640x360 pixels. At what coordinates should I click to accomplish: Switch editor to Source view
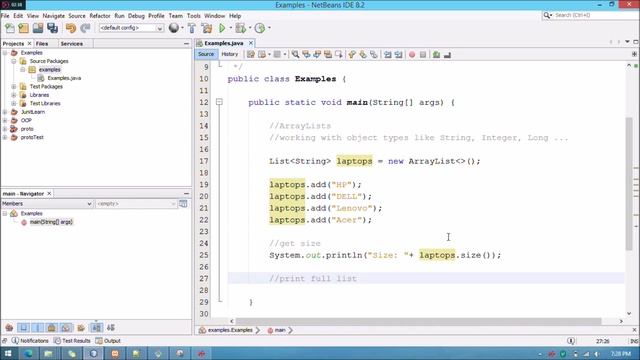click(206, 54)
